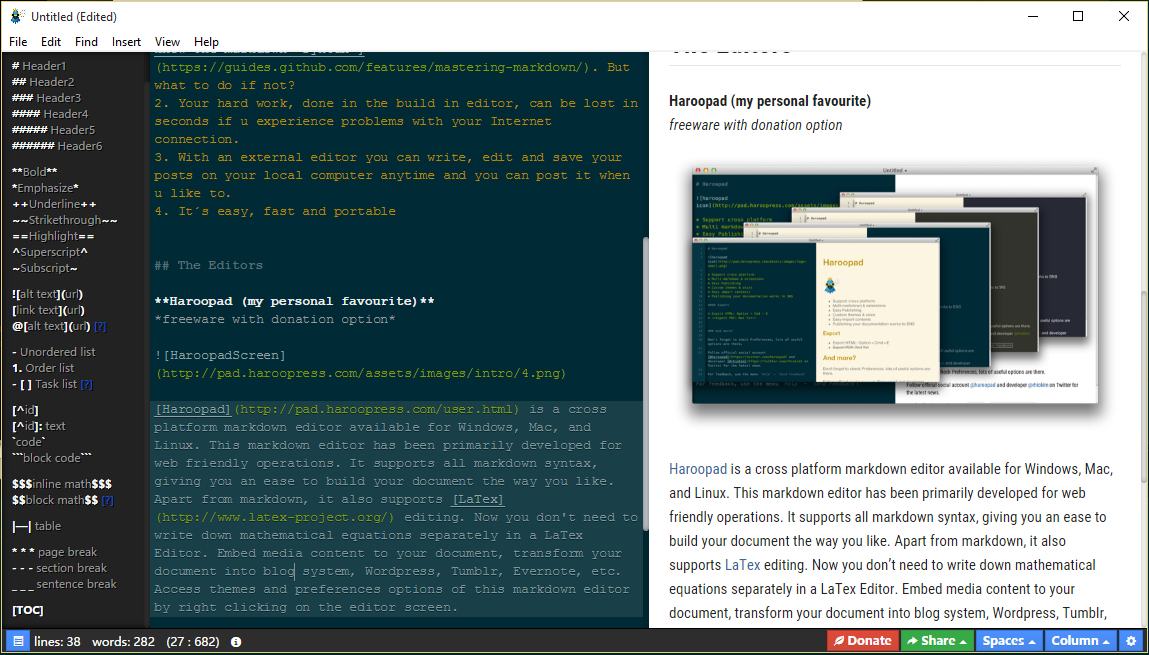Insert '^Superscript^' syntax from sidebar
The width and height of the screenshot is (1149, 655).
pos(50,253)
